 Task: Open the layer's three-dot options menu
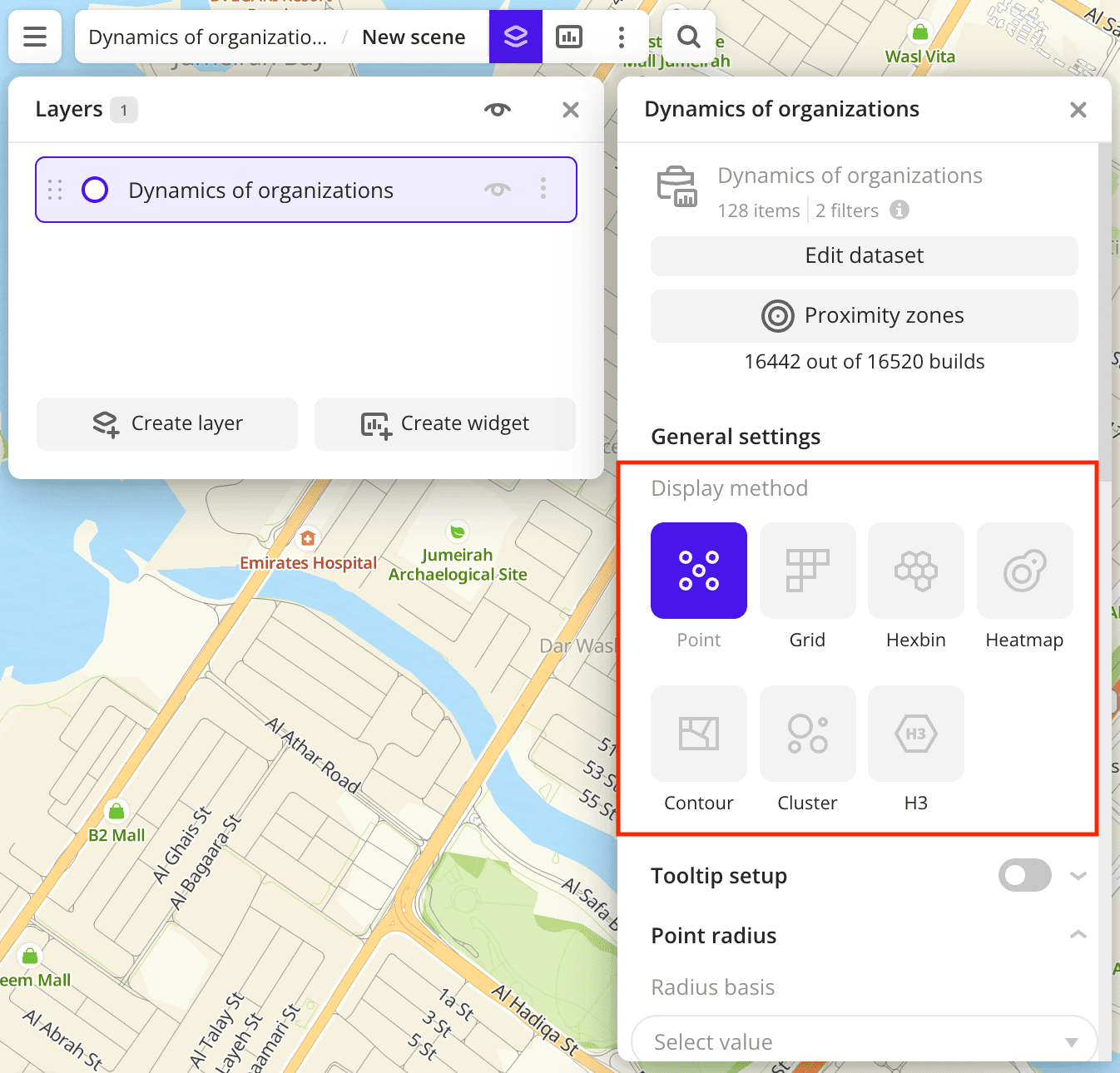[x=543, y=189]
